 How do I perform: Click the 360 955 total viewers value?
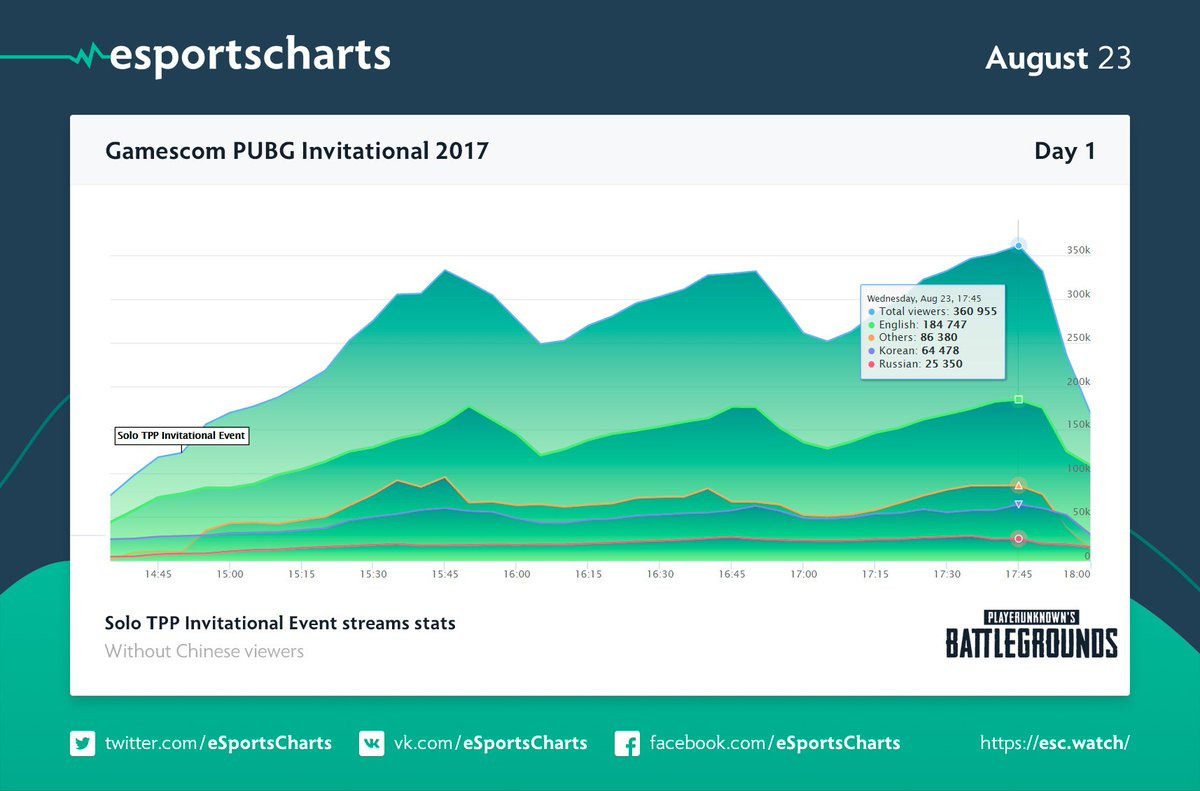click(x=975, y=311)
